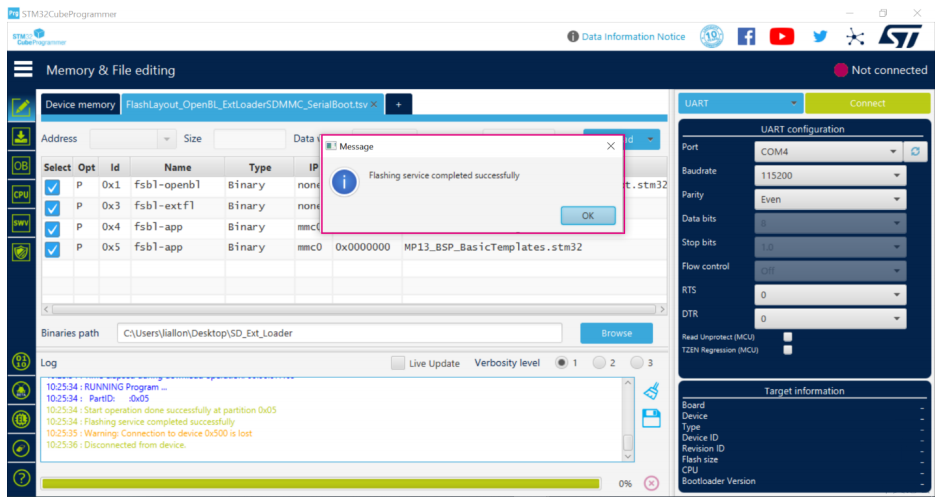The image size is (939, 503).
Task: Select verbosity level 2 radio button
Action: [599, 363]
